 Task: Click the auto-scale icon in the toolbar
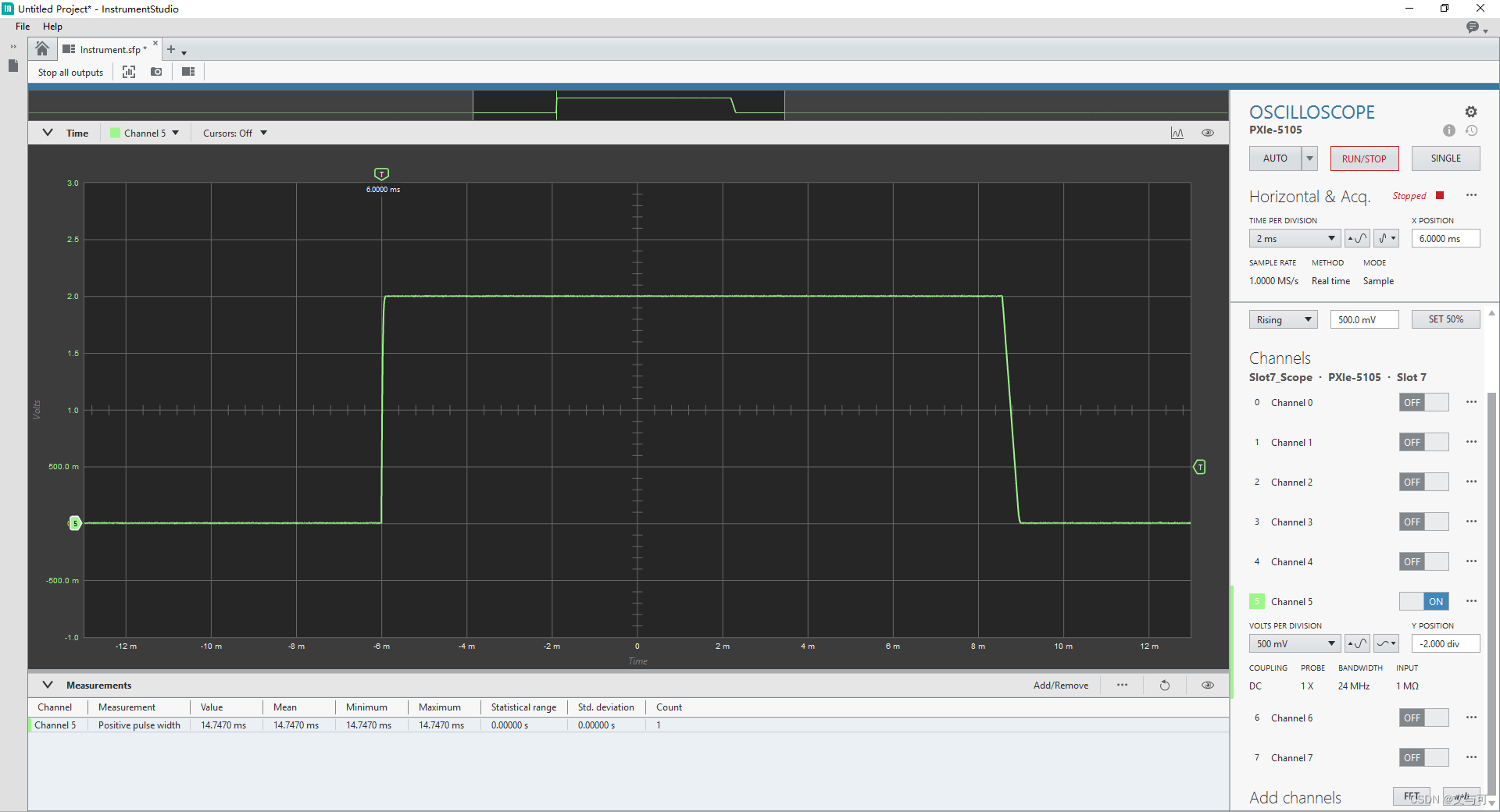(x=129, y=71)
